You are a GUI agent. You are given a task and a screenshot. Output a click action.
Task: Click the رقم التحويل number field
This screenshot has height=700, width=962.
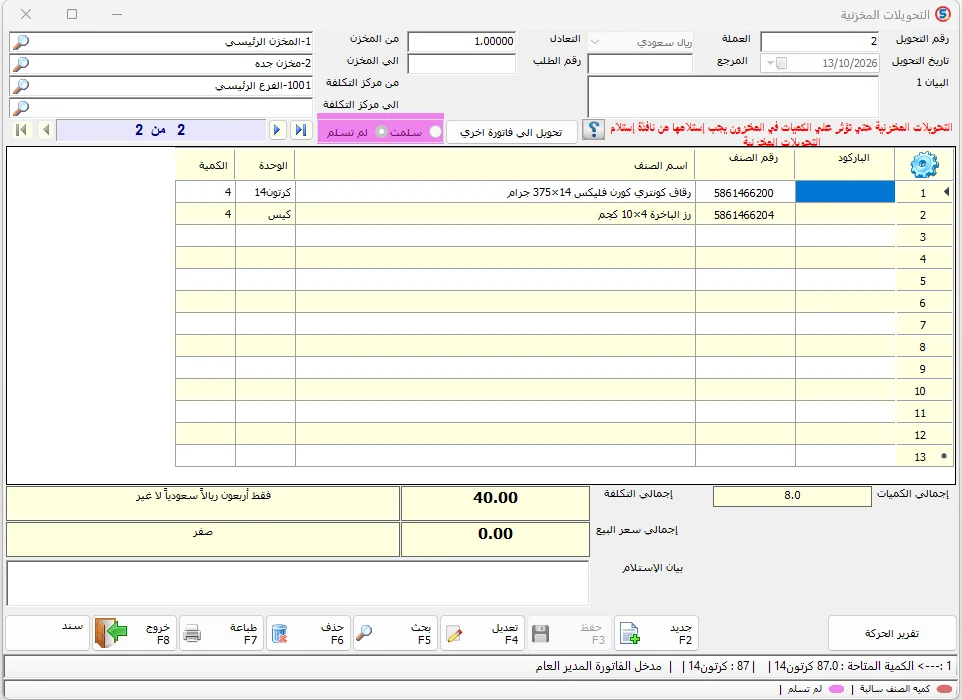(820, 42)
